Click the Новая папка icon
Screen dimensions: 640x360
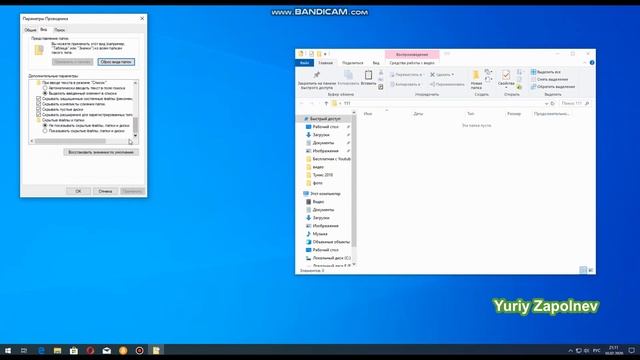click(x=476, y=75)
